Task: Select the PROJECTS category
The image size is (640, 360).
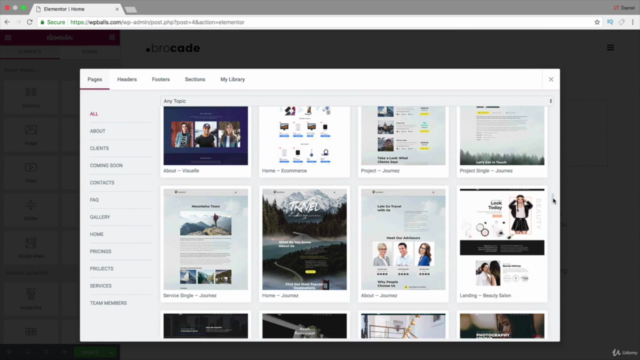Action: pyautogui.click(x=102, y=269)
